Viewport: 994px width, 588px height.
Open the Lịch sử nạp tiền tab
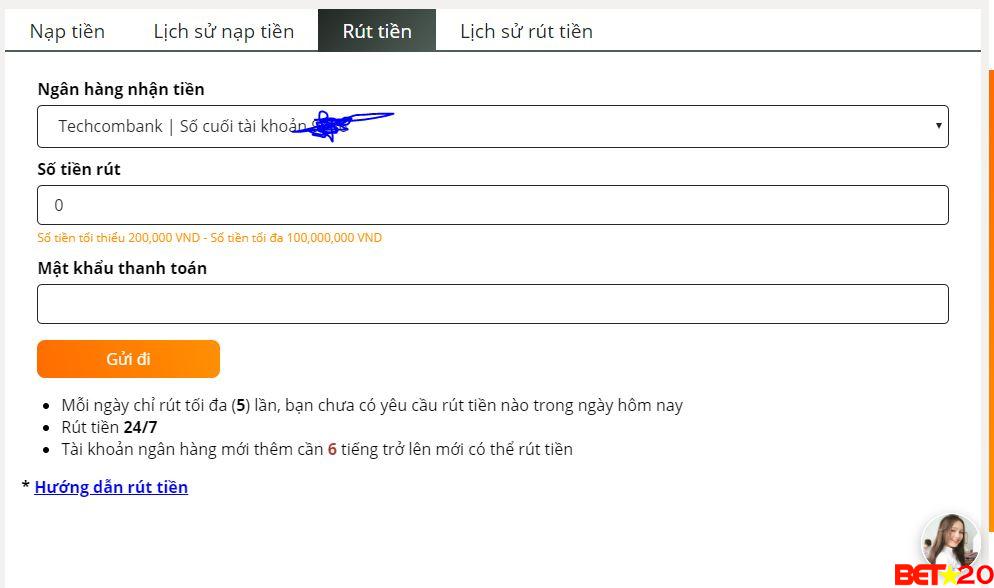point(223,31)
